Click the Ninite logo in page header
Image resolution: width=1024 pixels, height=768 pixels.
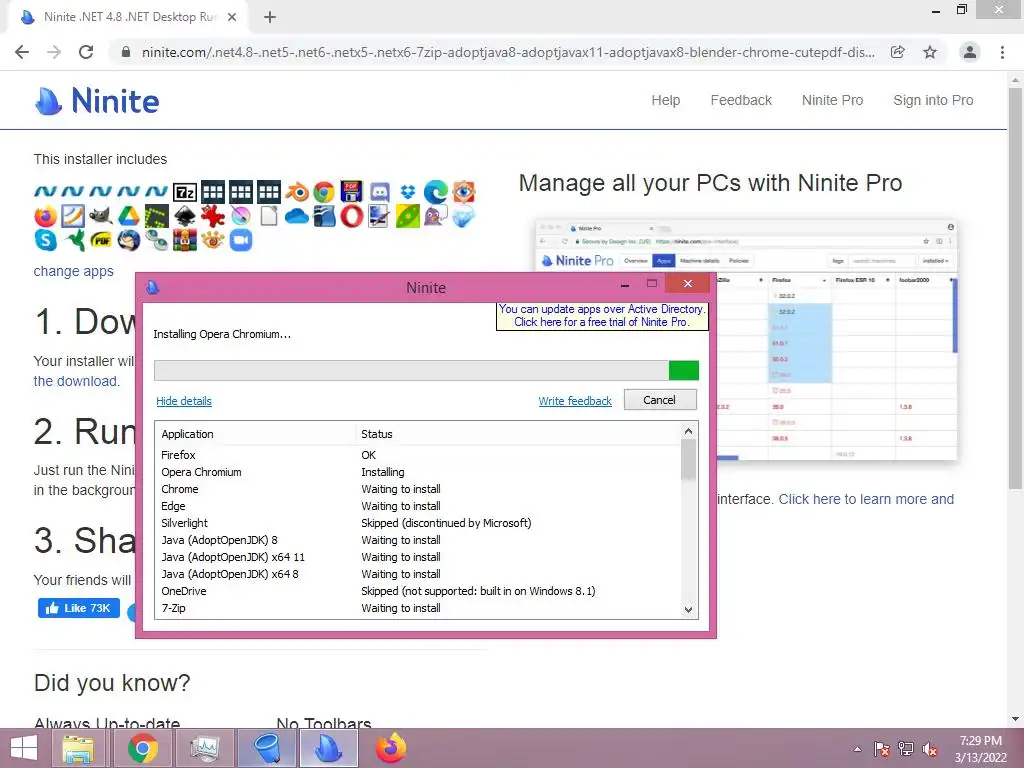tap(97, 101)
